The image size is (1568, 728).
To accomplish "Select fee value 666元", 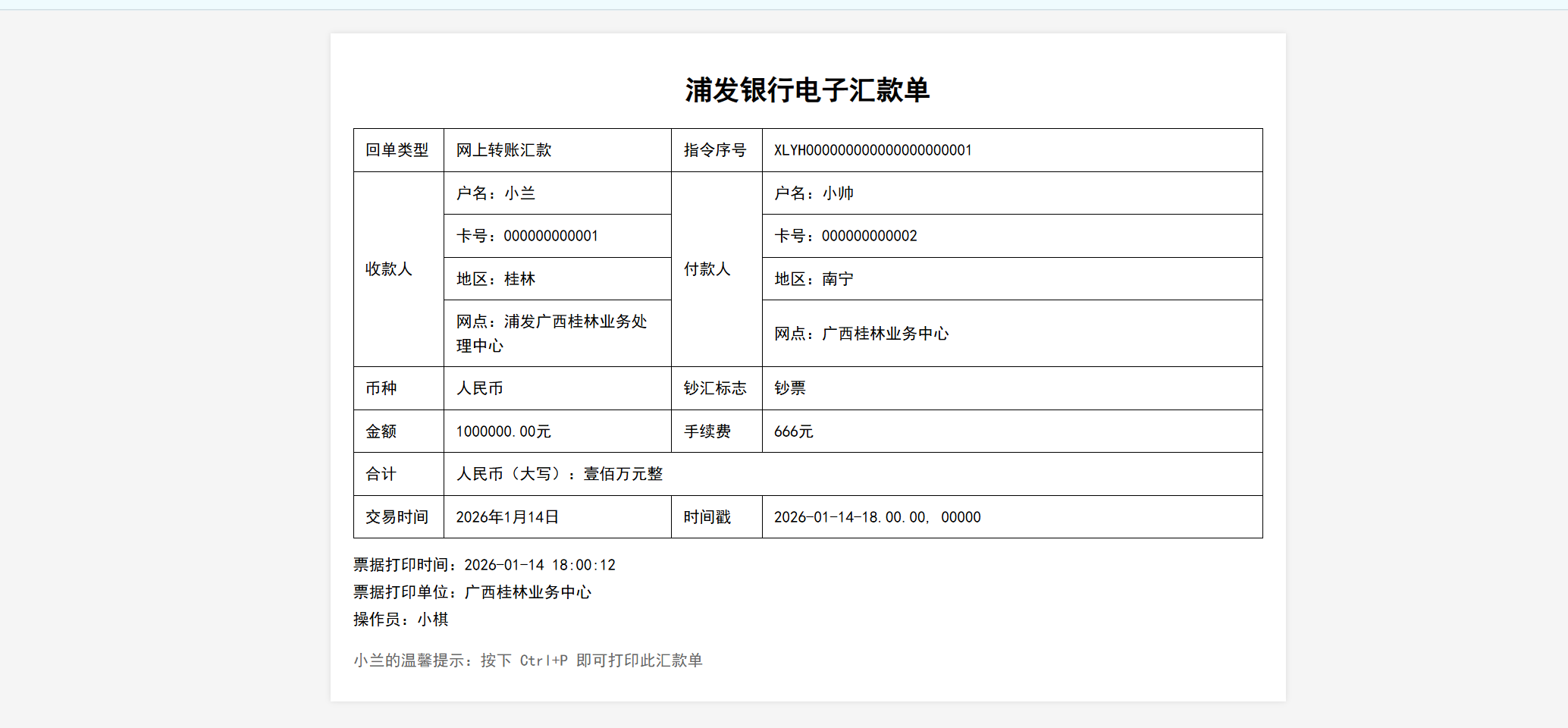I will click(x=1013, y=431).
